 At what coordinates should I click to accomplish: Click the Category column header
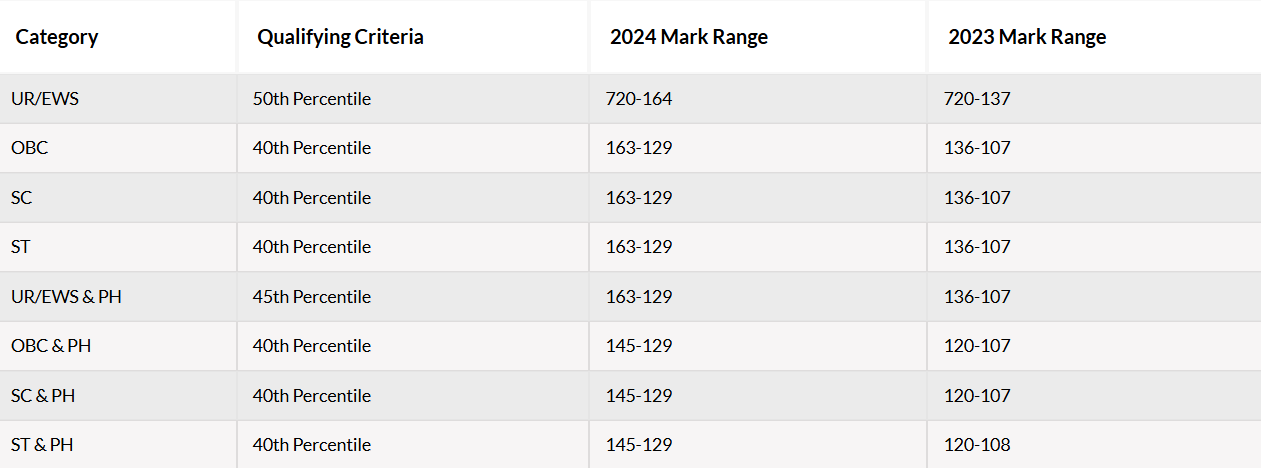point(57,37)
